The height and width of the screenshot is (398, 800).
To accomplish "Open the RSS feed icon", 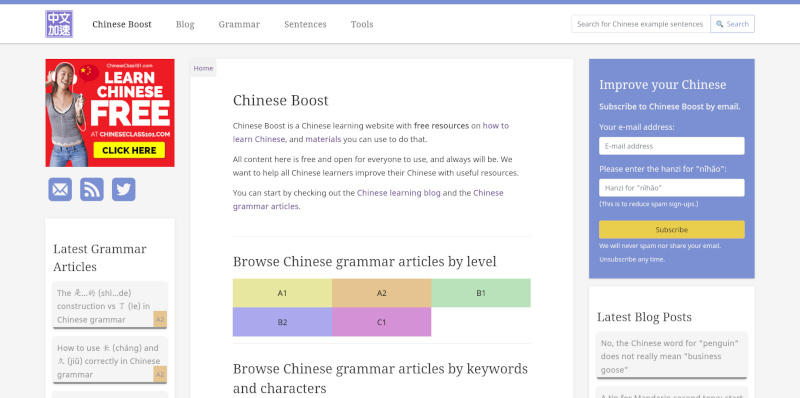I will click(92, 189).
